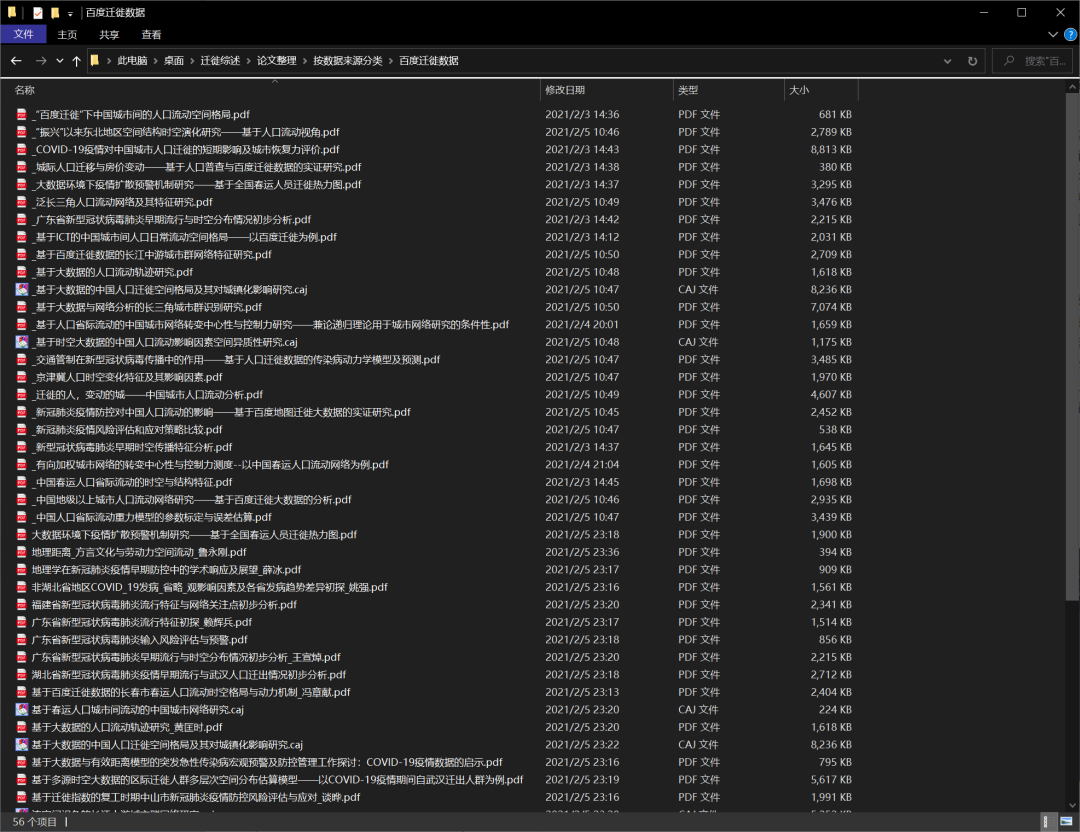
Task: Click 按数据来源分类 in the address breadcrumb
Action: (x=348, y=61)
